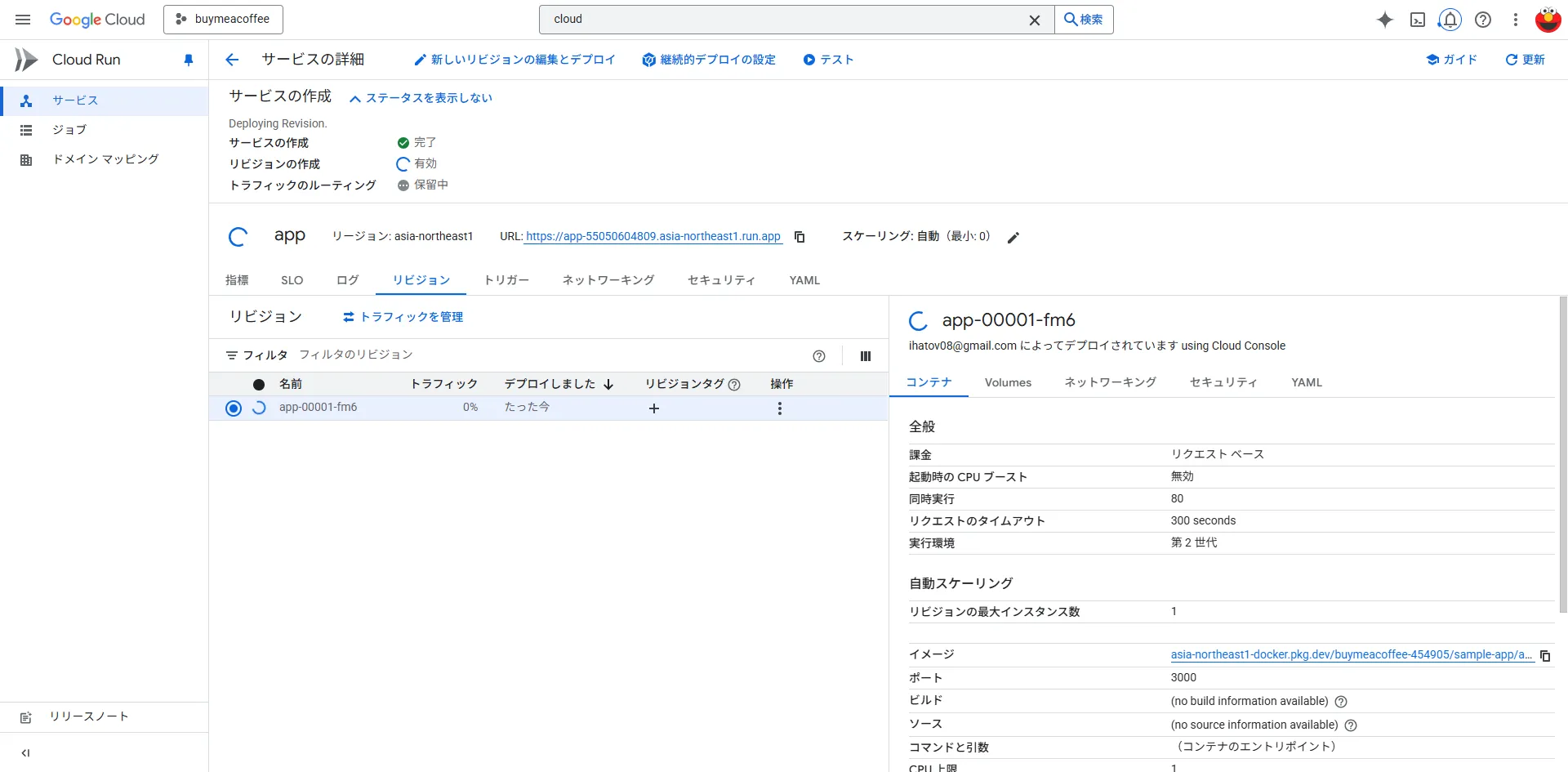The image size is (1568, 772).
Task: Collapse status with ステータスを表示しない
Action: (421, 97)
